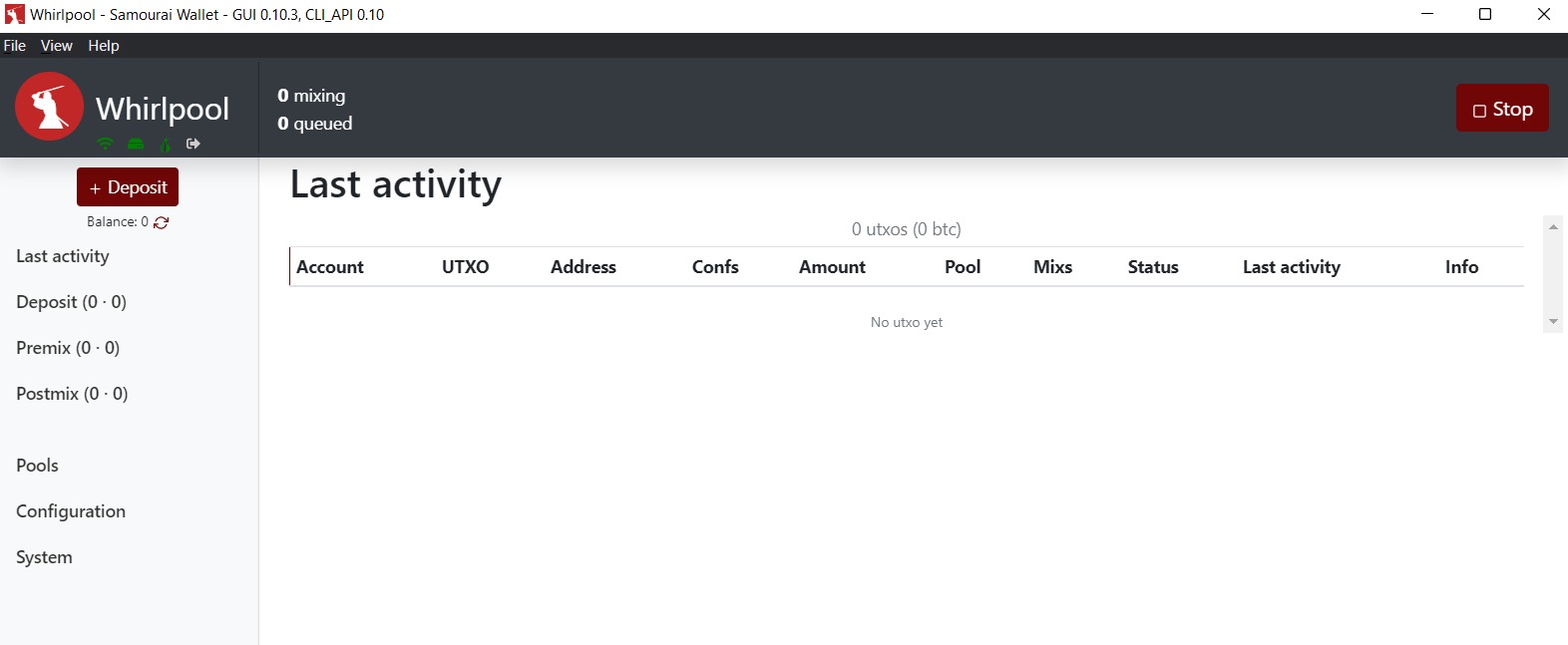
Task: Click the Amount column header
Action: pos(832,267)
